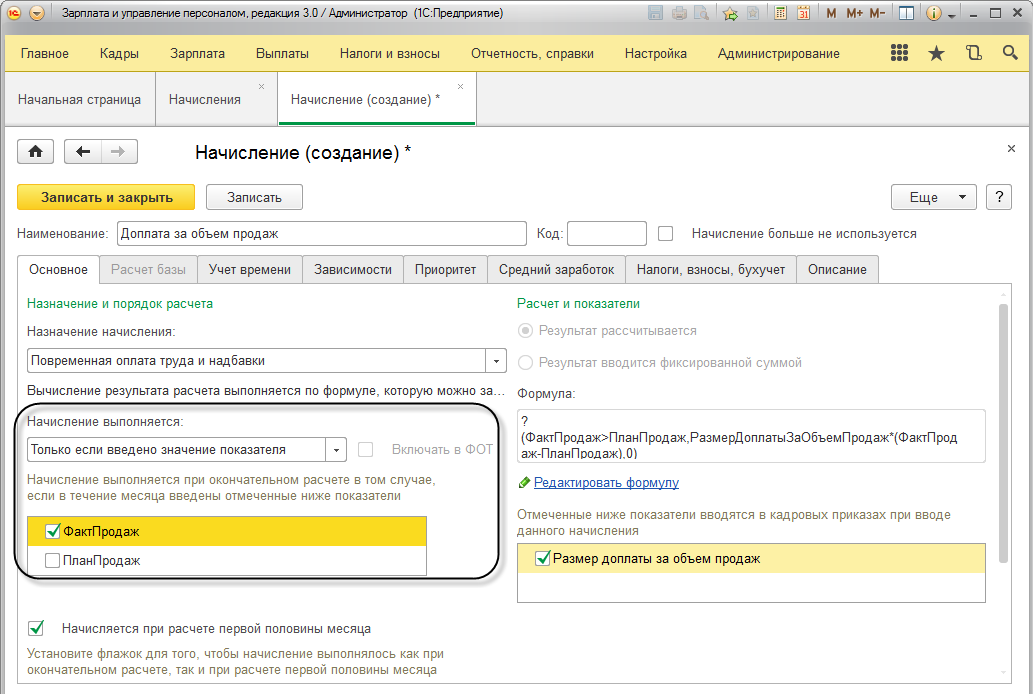Switch to the 'Учет времени' tab
This screenshot has width=1033, height=694.
click(x=250, y=269)
